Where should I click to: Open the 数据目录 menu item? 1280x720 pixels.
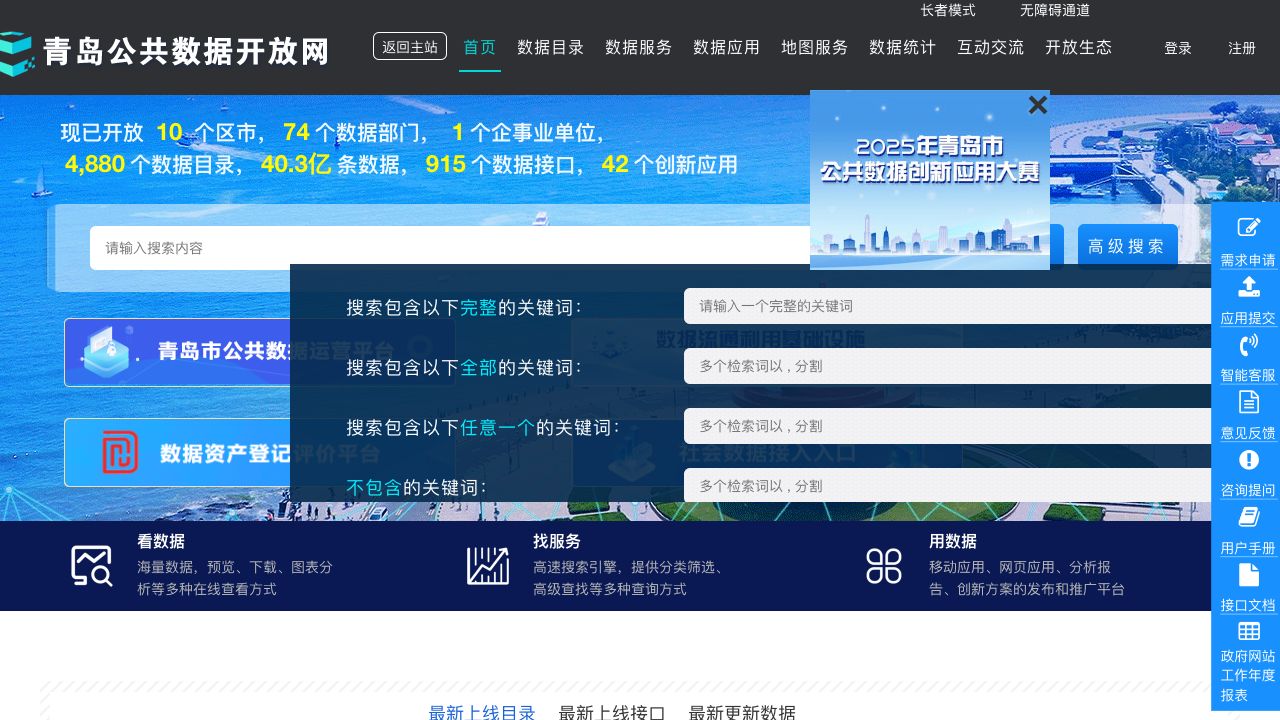click(x=550, y=47)
